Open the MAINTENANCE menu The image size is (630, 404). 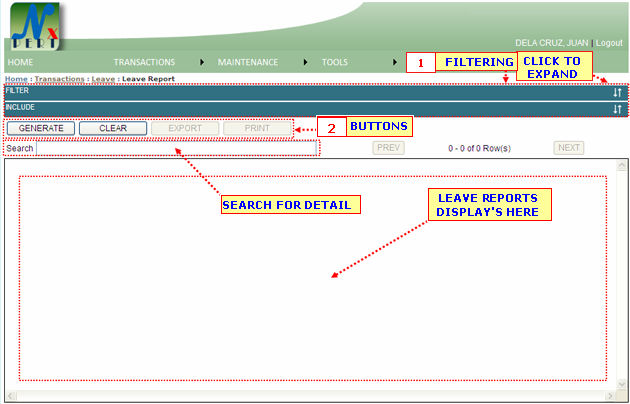(247, 62)
